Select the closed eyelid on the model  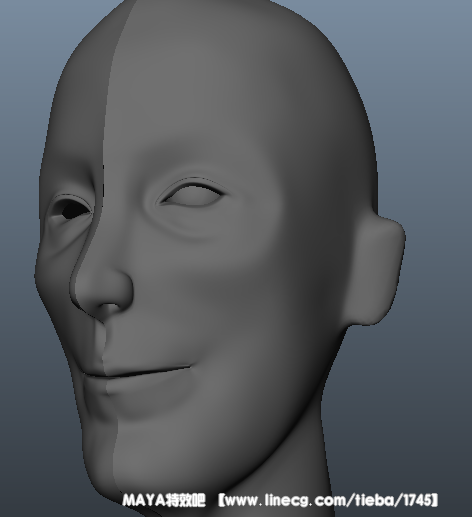(x=192, y=195)
